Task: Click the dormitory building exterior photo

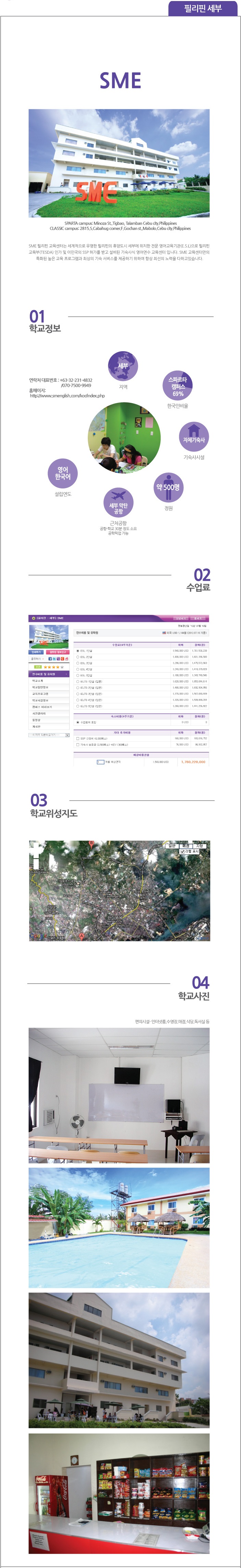Action: (119, 1361)
